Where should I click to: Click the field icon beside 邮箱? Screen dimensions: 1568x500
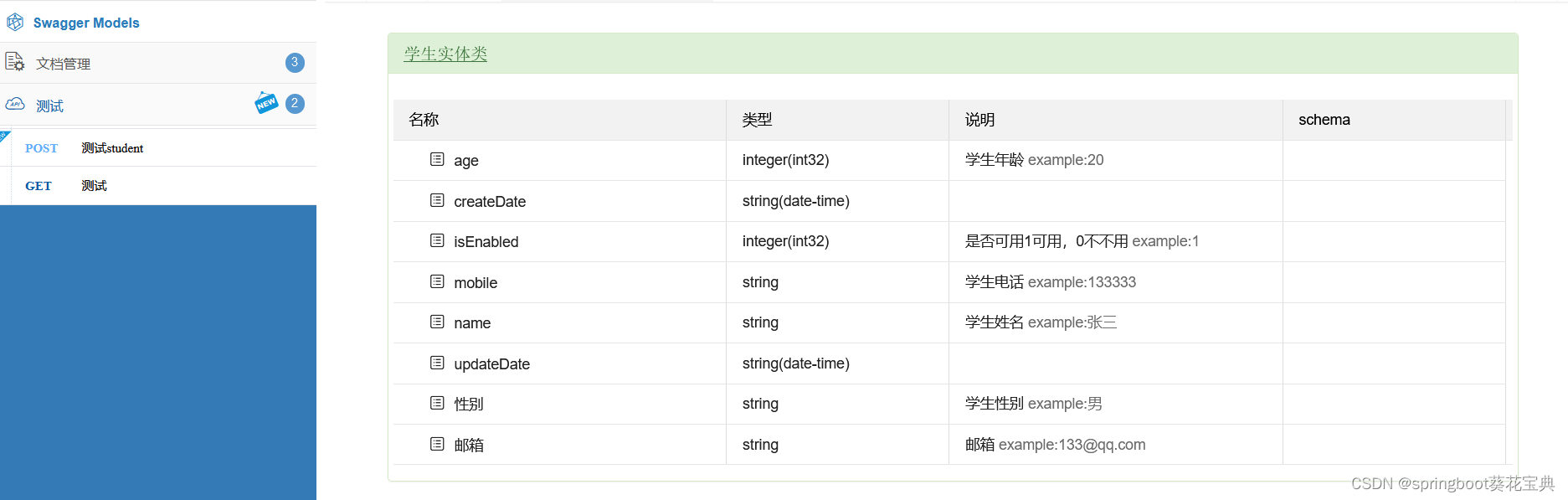click(437, 444)
